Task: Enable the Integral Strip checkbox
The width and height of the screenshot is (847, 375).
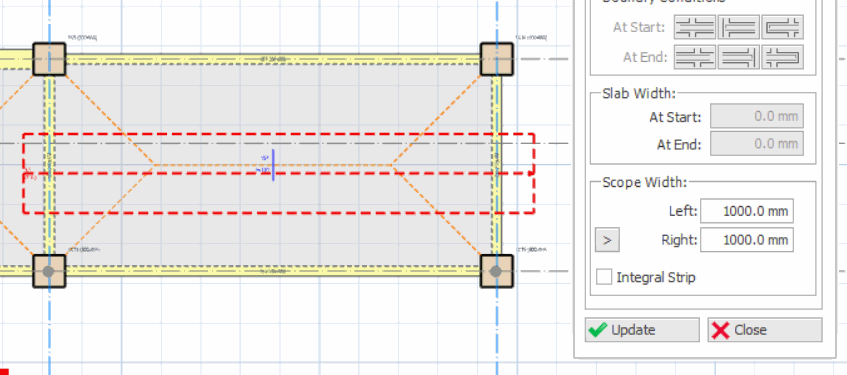Action: [x=603, y=277]
